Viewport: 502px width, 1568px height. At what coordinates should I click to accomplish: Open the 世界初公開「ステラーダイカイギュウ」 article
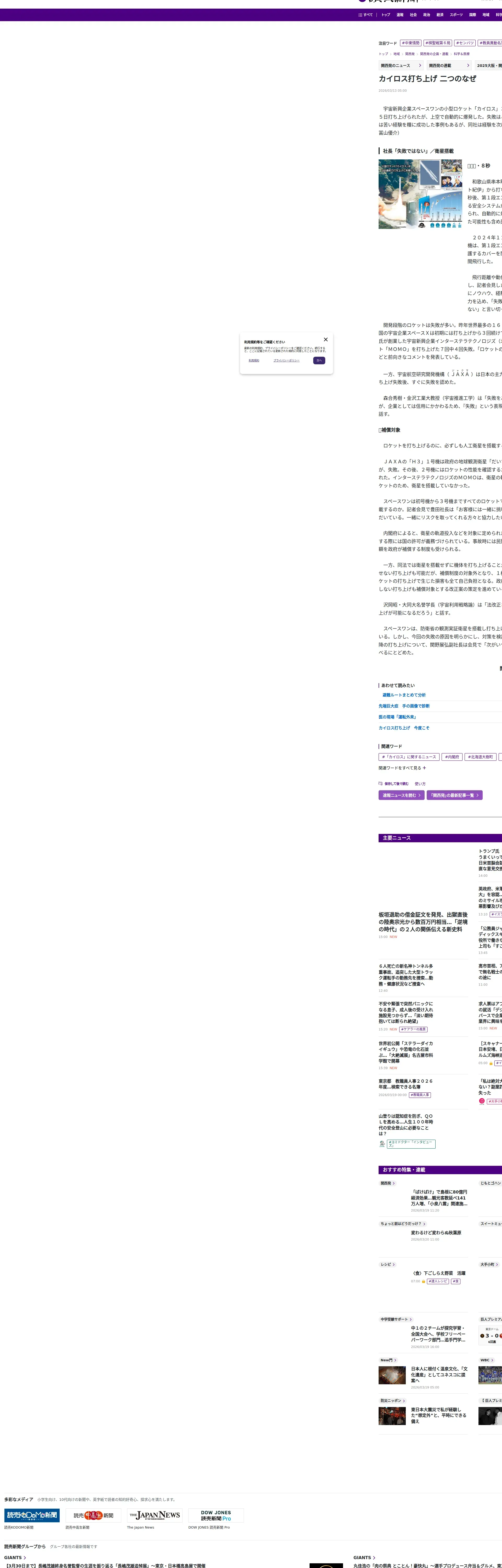(406, 1052)
